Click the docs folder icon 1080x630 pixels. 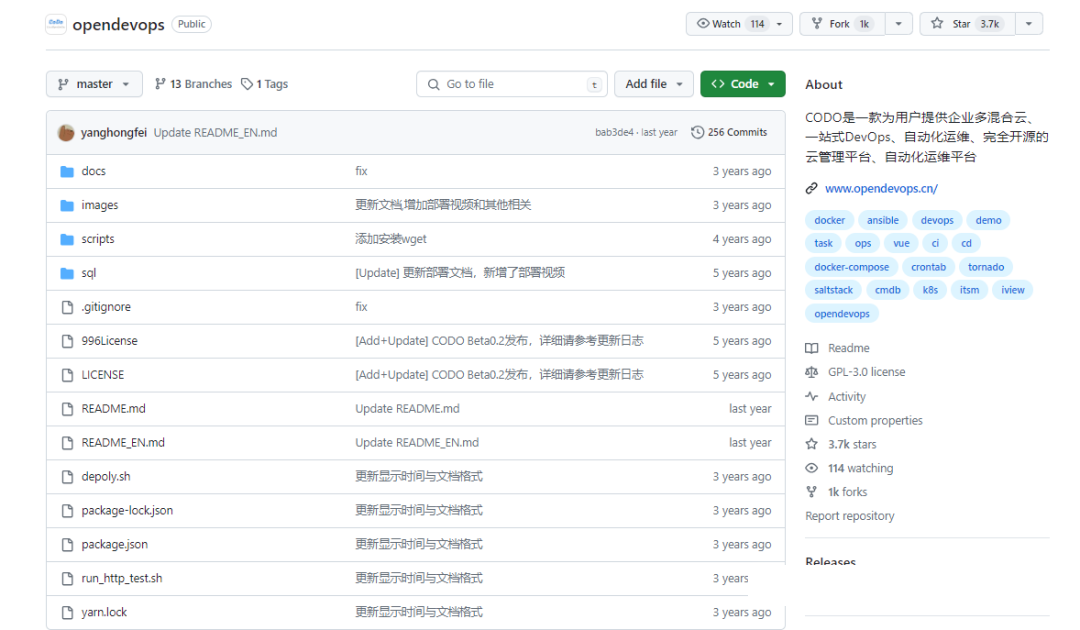tap(67, 171)
